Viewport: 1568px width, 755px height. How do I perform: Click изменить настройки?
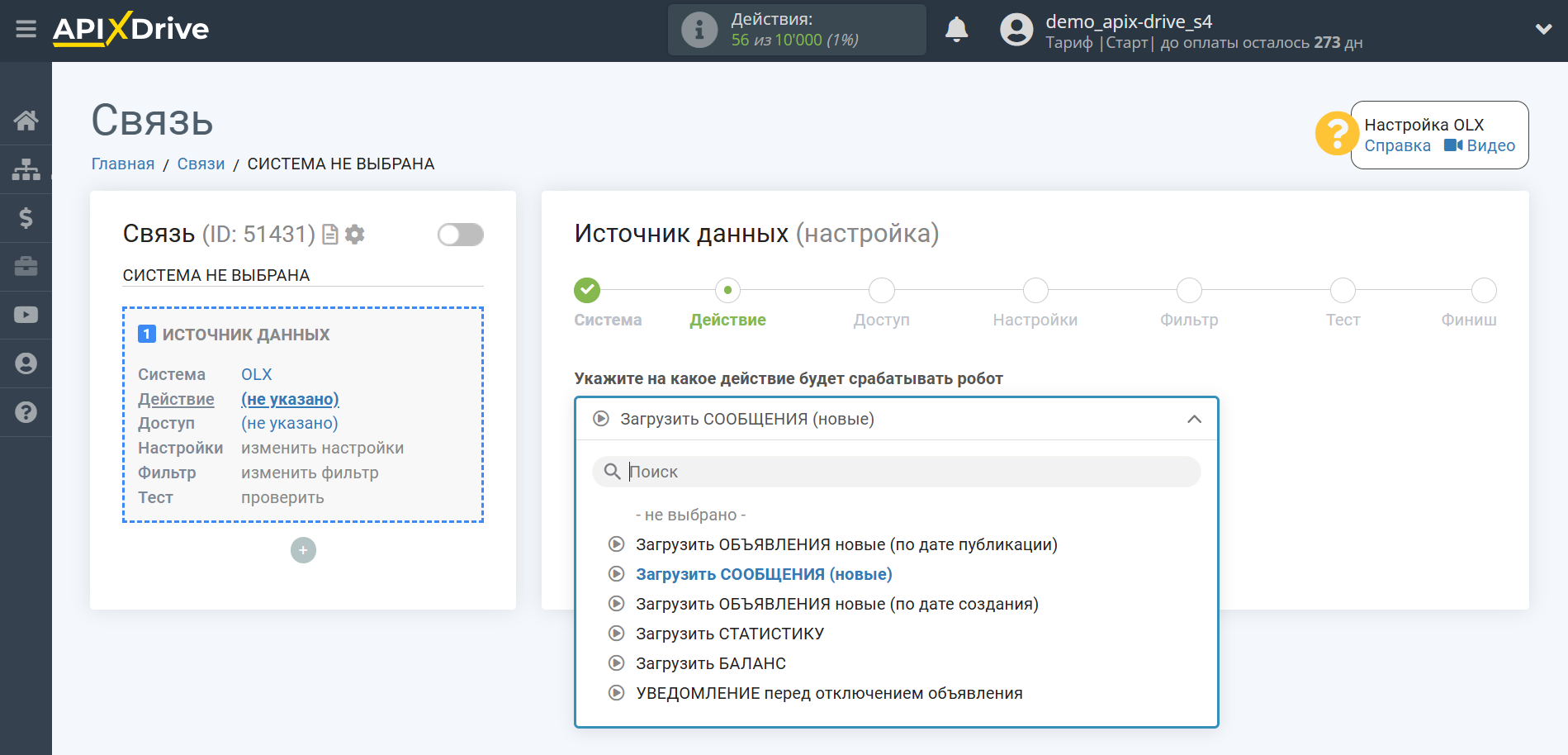[x=322, y=448]
